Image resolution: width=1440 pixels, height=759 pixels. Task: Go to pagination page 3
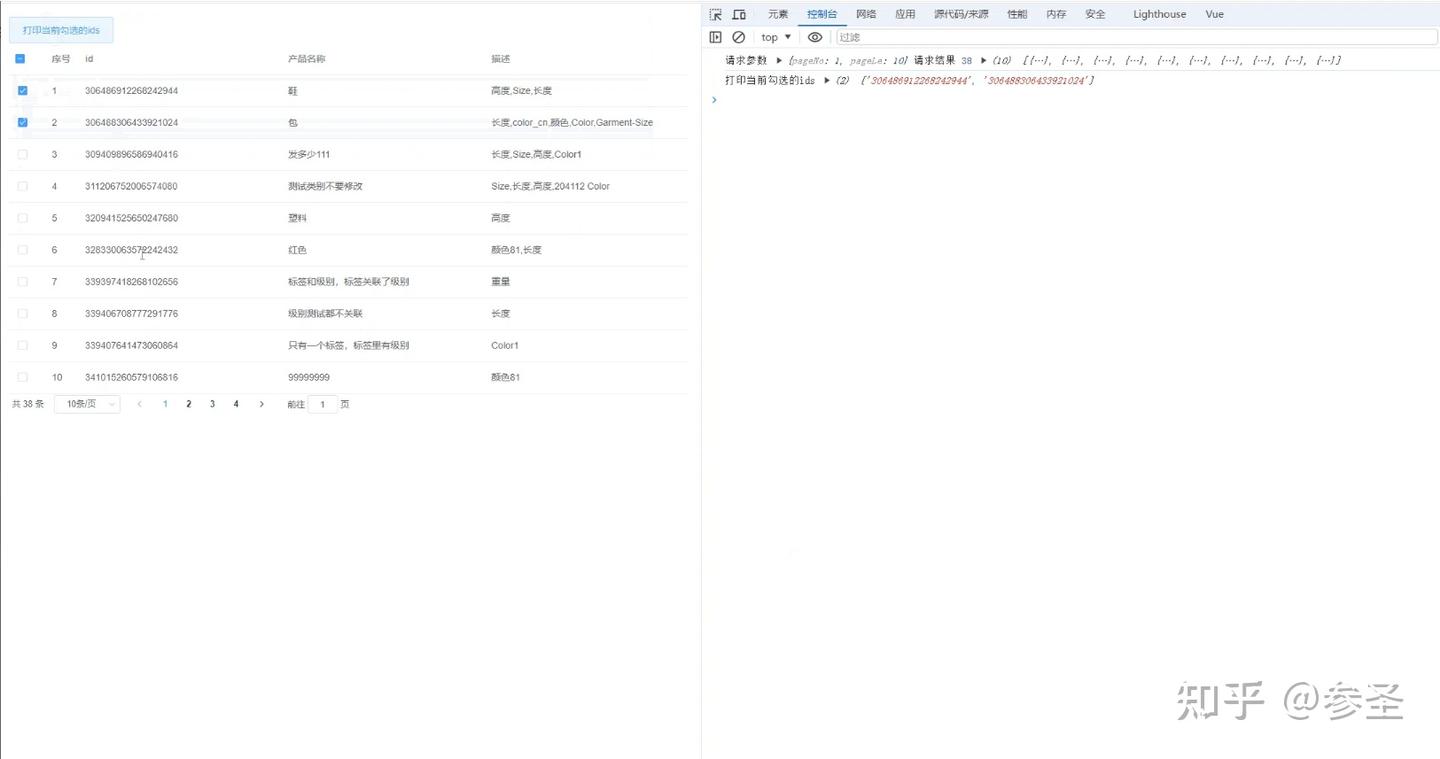[x=212, y=404]
